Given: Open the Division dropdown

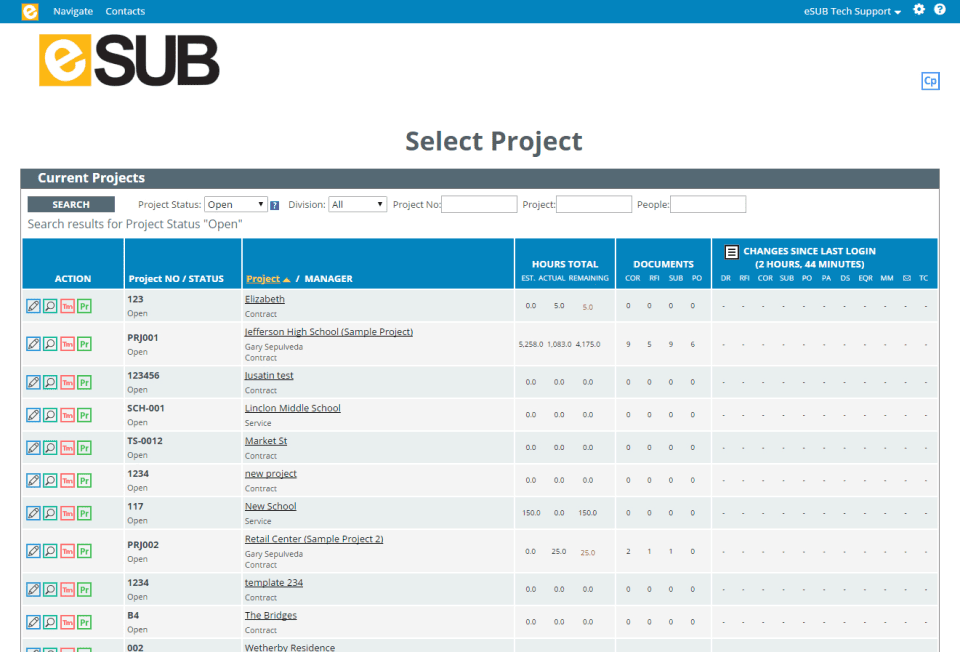Looking at the screenshot, I should pos(358,204).
